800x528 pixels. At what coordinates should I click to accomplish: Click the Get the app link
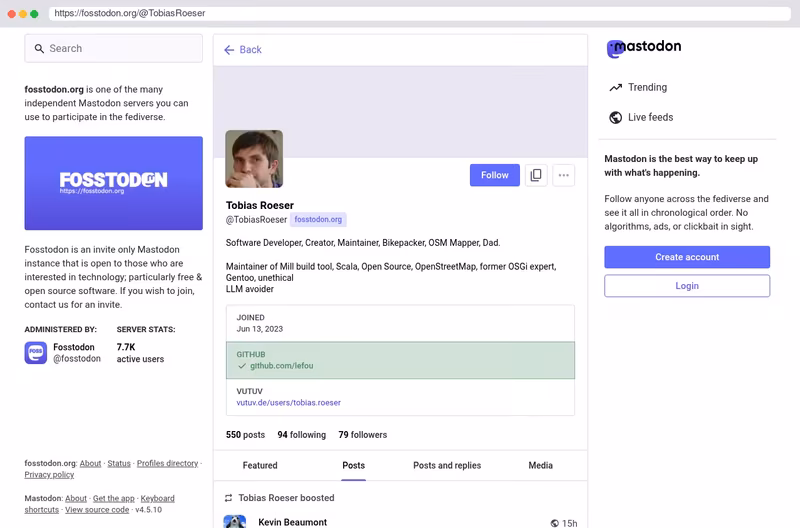(114, 498)
